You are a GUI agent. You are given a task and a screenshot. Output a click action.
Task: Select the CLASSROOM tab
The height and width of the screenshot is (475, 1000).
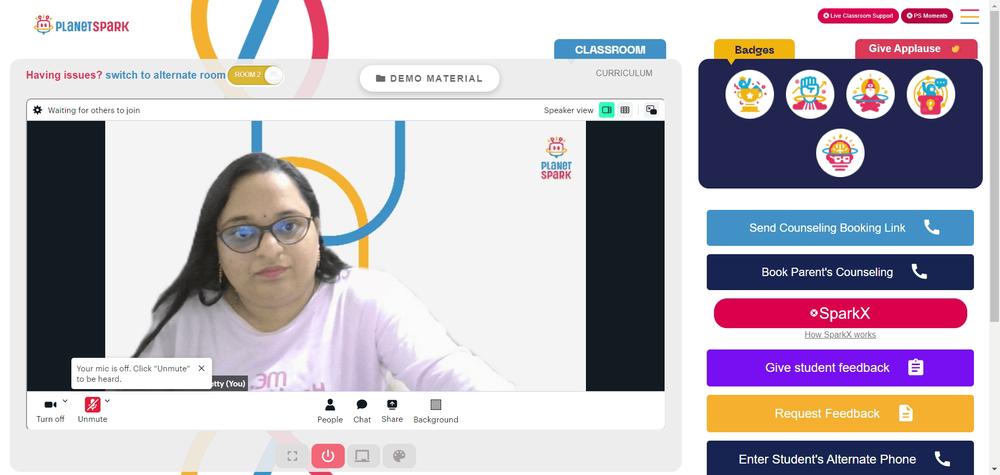pos(610,50)
